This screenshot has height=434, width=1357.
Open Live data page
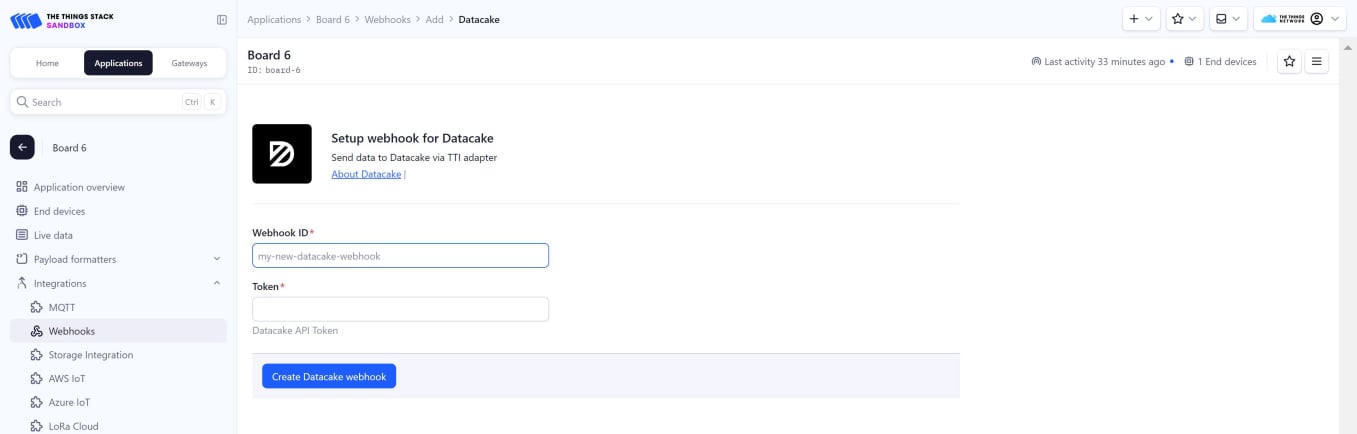click(x=53, y=235)
